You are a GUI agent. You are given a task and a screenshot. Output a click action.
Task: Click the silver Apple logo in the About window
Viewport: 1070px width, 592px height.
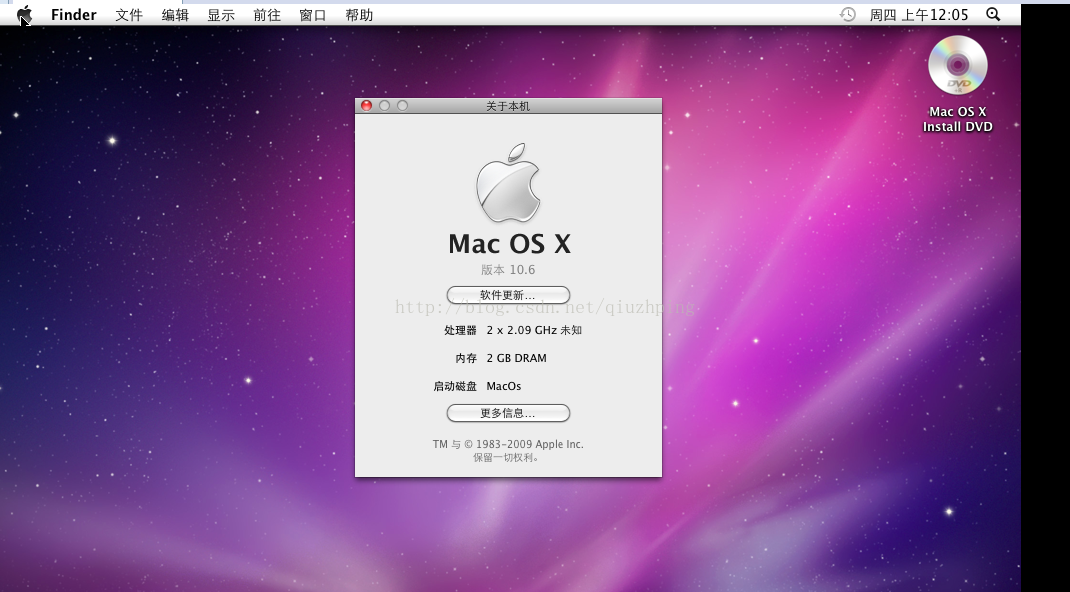(508, 184)
